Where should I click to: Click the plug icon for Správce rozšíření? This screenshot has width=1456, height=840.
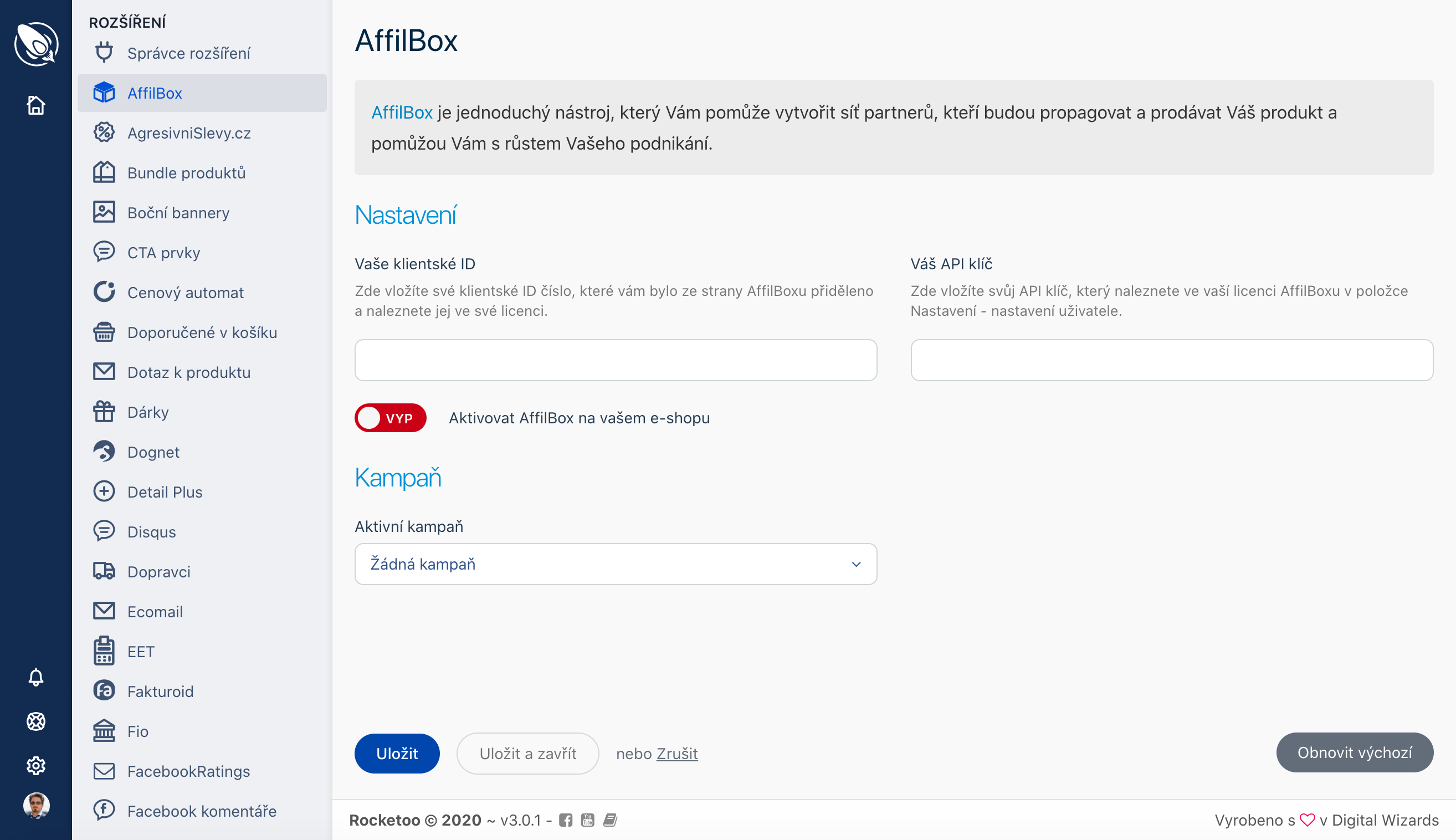[104, 53]
